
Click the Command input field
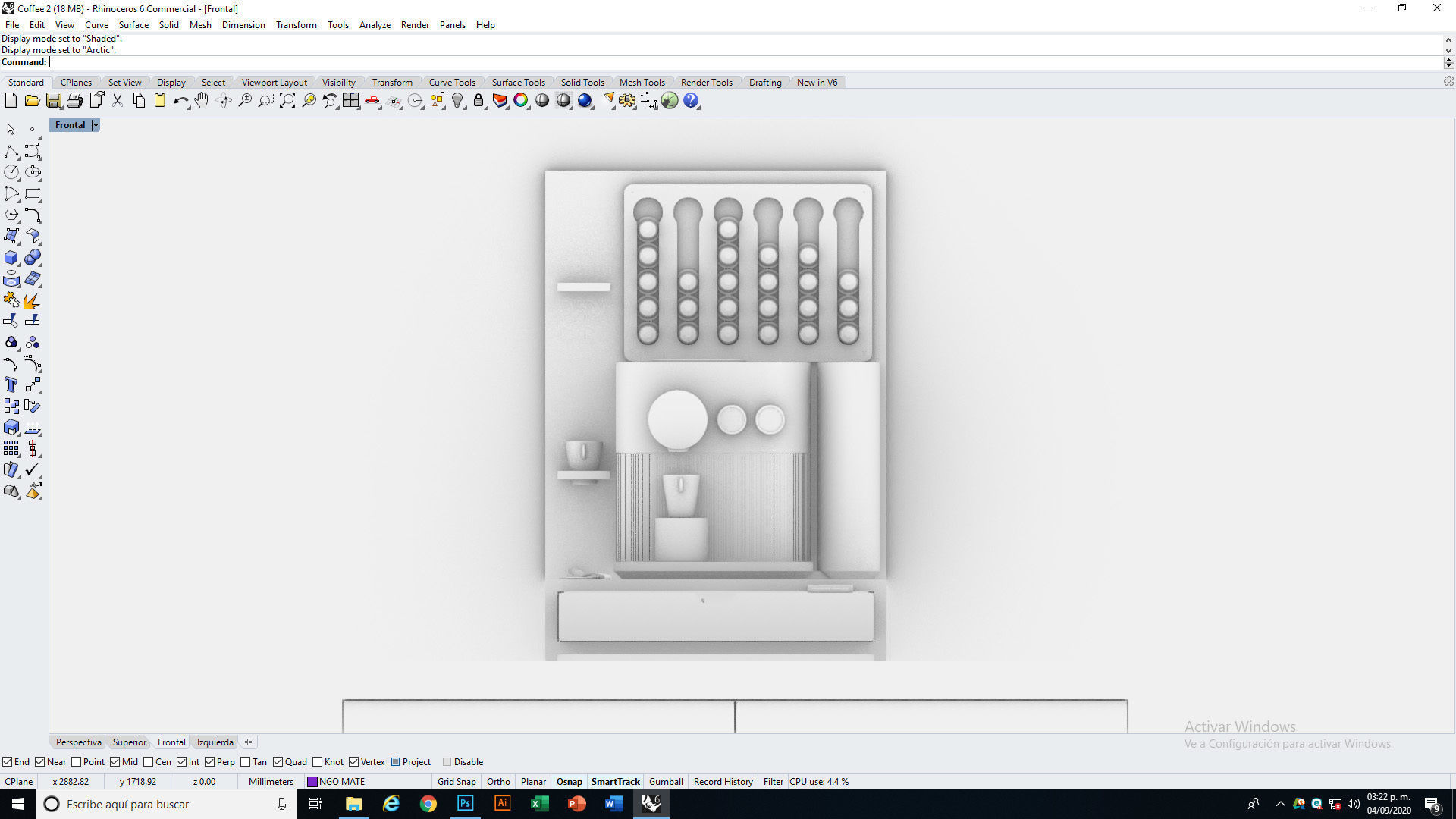pyautogui.click(x=745, y=62)
